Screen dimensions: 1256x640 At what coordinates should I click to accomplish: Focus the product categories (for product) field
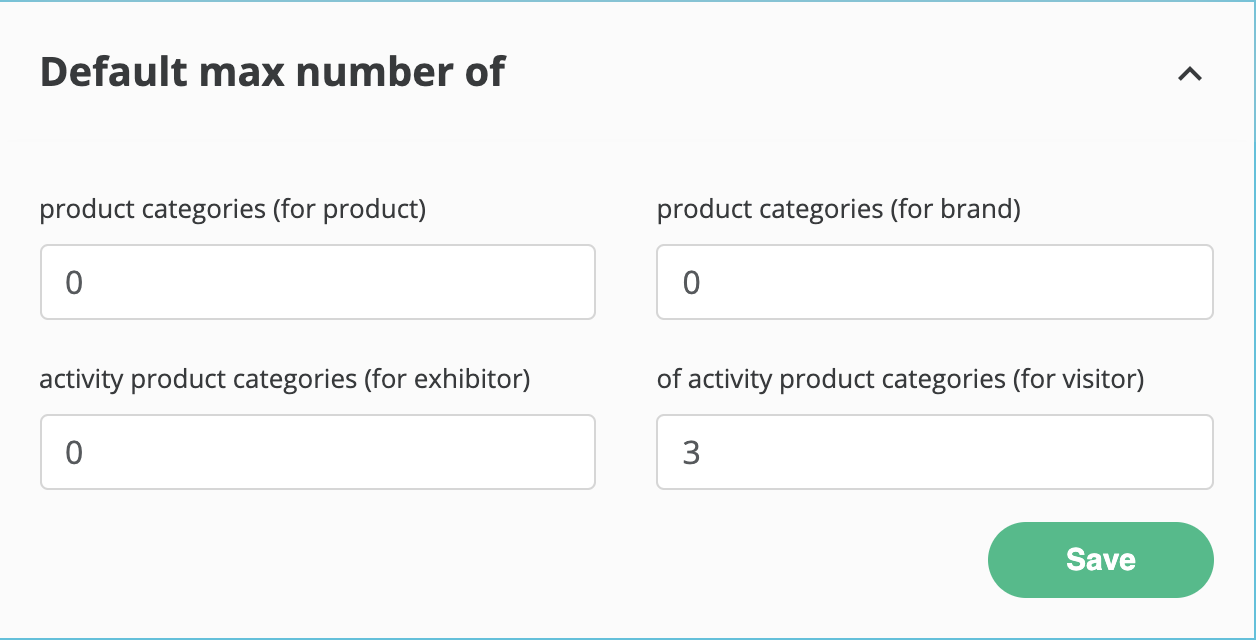(x=317, y=282)
